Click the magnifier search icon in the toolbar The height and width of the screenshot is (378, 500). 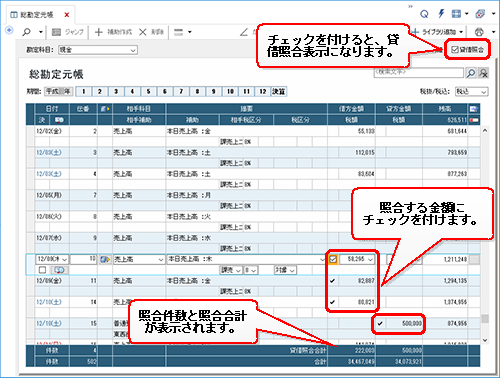[x=26, y=32]
